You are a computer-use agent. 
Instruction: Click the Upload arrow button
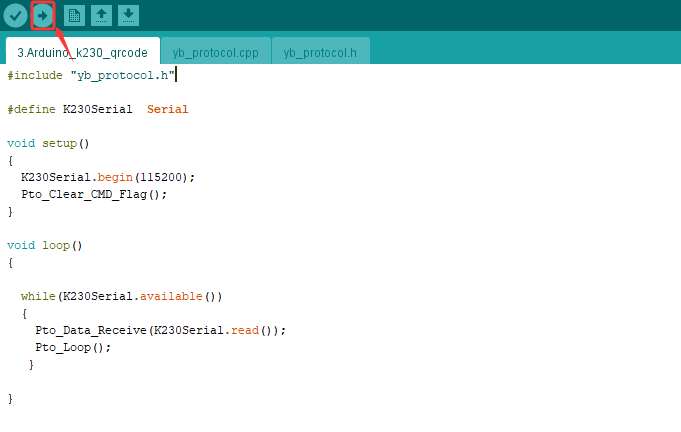43,16
